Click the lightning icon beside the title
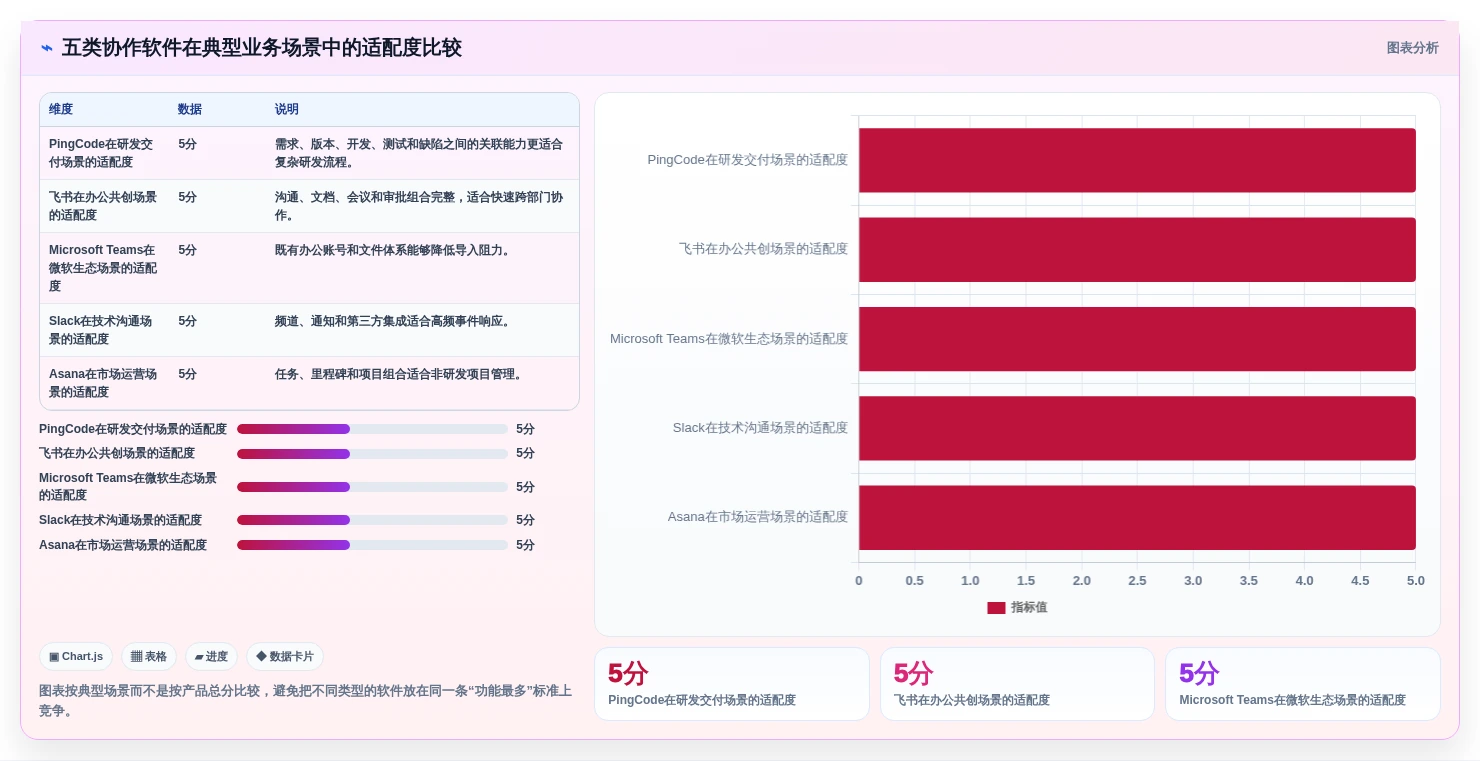 pyautogui.click(x=47, y=48)
